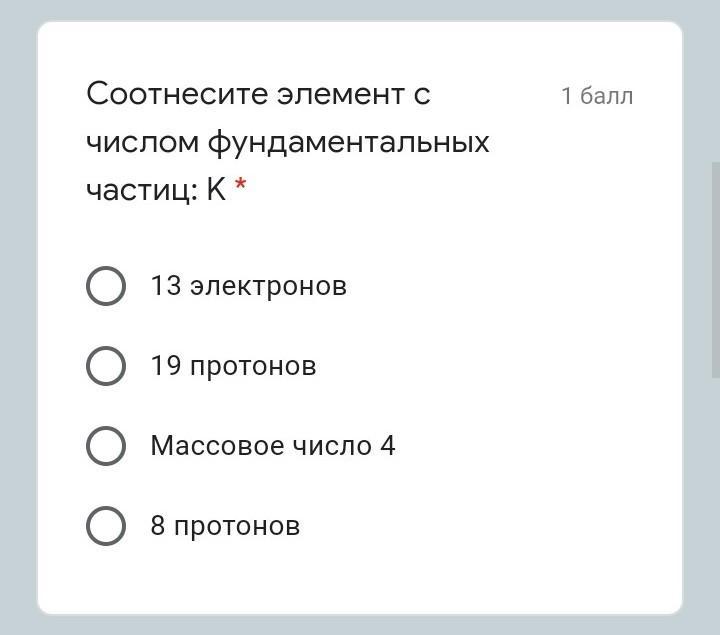Click the element letter "K" in question
Screen dimensions: 720x635
[217, 190]
